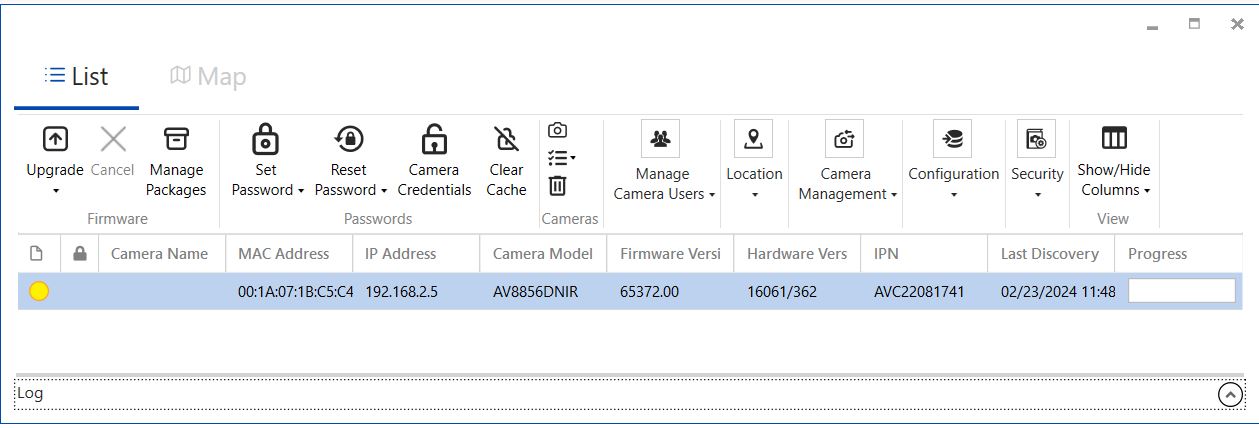Screen dimensions: 1259x428
Task: Click the Progress bar field in row
Action: coord(1182,291)
